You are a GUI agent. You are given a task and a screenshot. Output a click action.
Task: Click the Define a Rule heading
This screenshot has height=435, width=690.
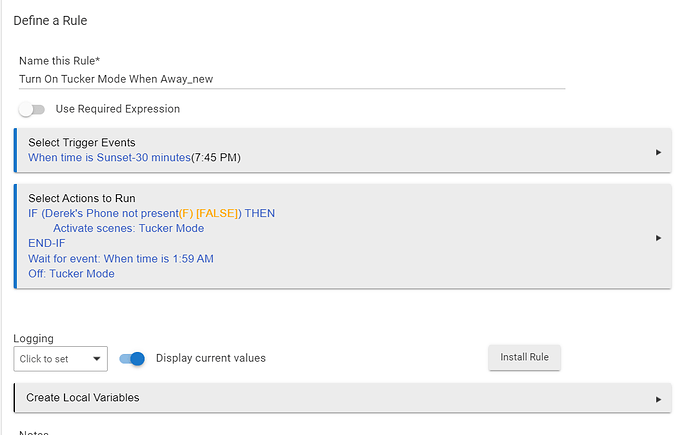(50, 21)
